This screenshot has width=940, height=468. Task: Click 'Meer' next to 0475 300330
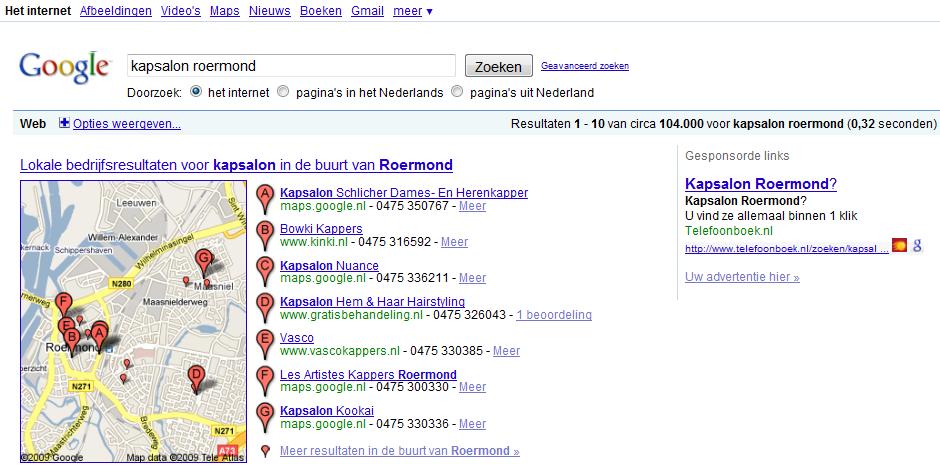[472, 387]
